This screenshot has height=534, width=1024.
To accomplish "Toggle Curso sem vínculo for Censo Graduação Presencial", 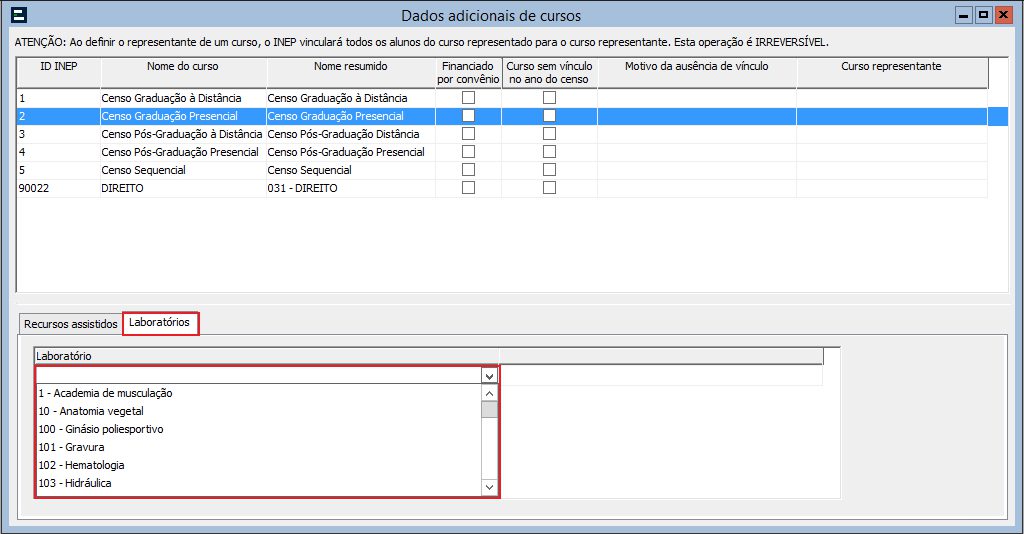I will tap(549, 116).
